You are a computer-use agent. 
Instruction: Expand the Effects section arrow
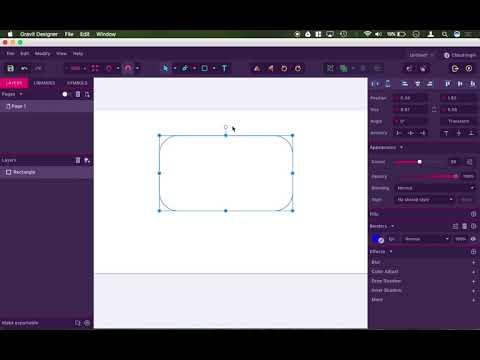point(391,252)
